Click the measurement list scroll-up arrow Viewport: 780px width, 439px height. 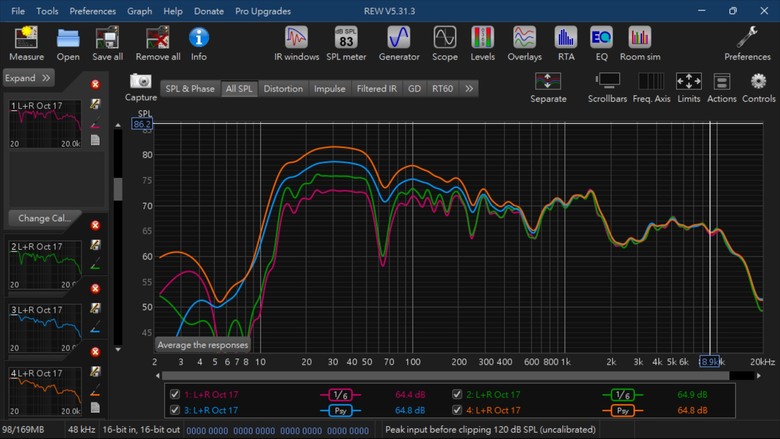pos(118,125)
